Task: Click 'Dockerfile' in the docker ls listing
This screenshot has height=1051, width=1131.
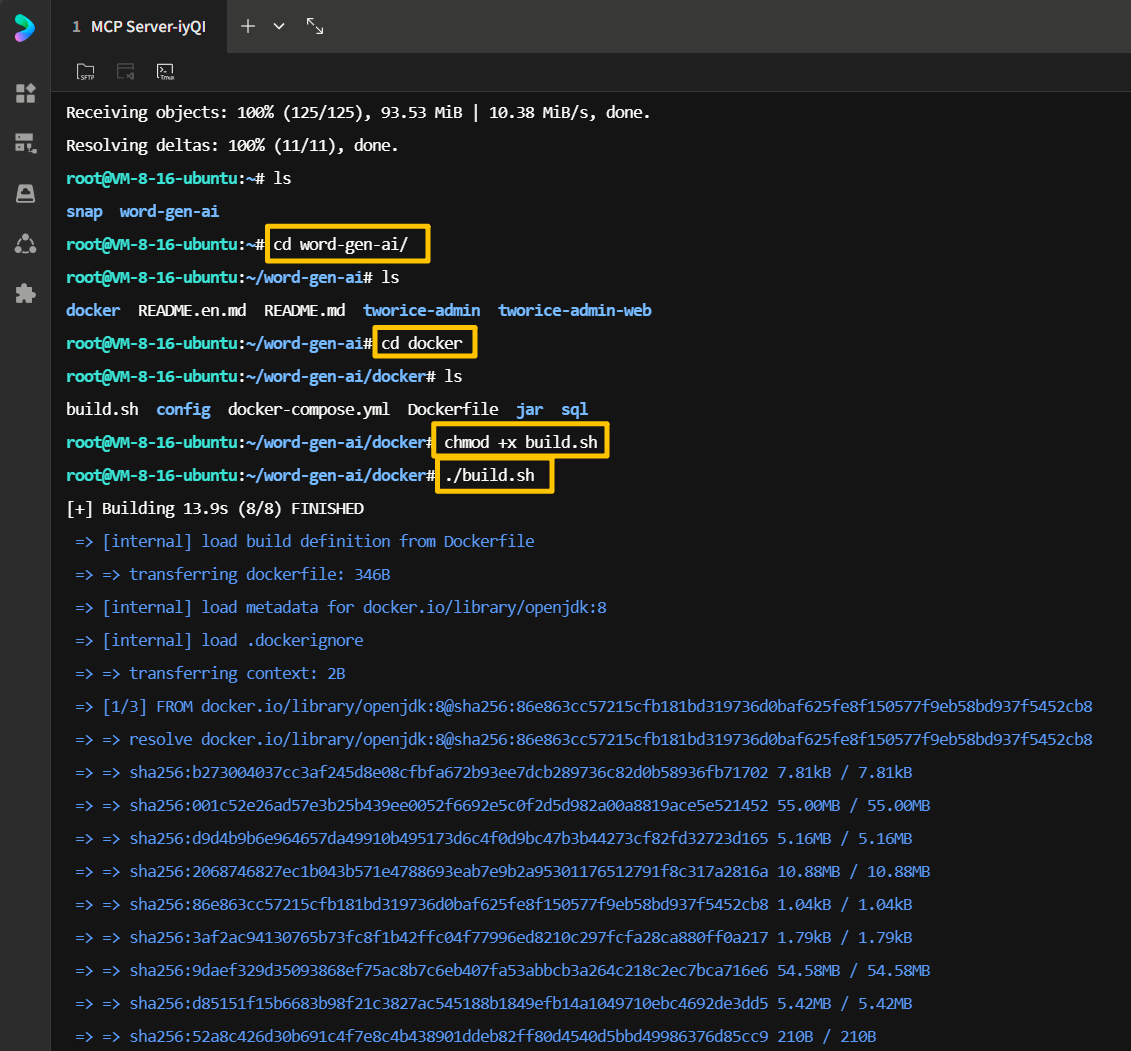Action: coord(452,410)
